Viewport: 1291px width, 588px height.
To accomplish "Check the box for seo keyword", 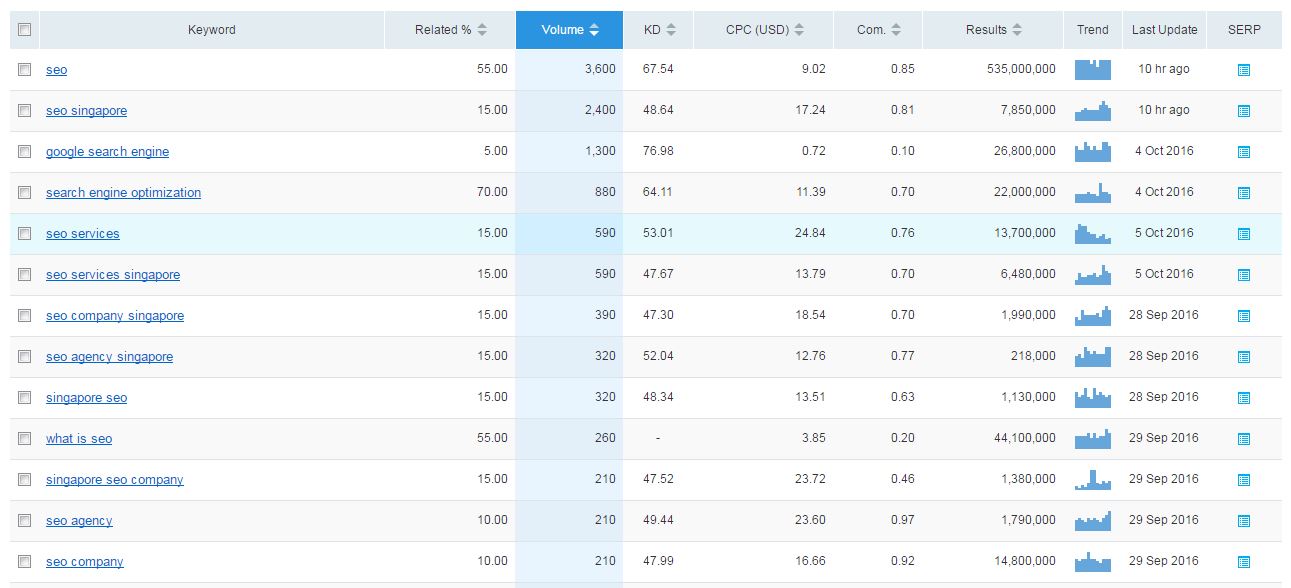I will 24,70.
